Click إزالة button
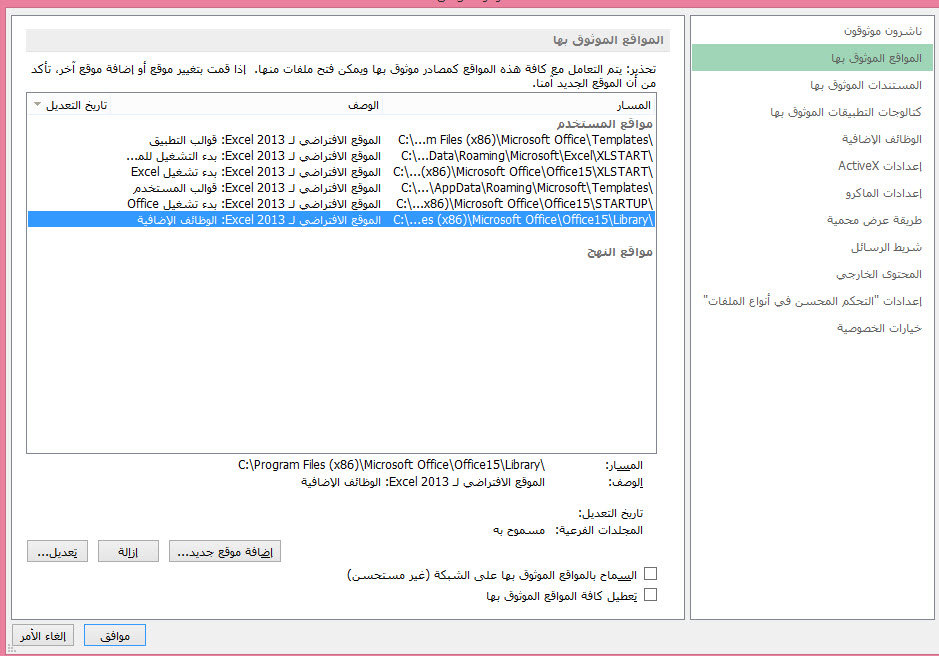The width and height of the screenshot is (939, 656). (x=128, y=551)
